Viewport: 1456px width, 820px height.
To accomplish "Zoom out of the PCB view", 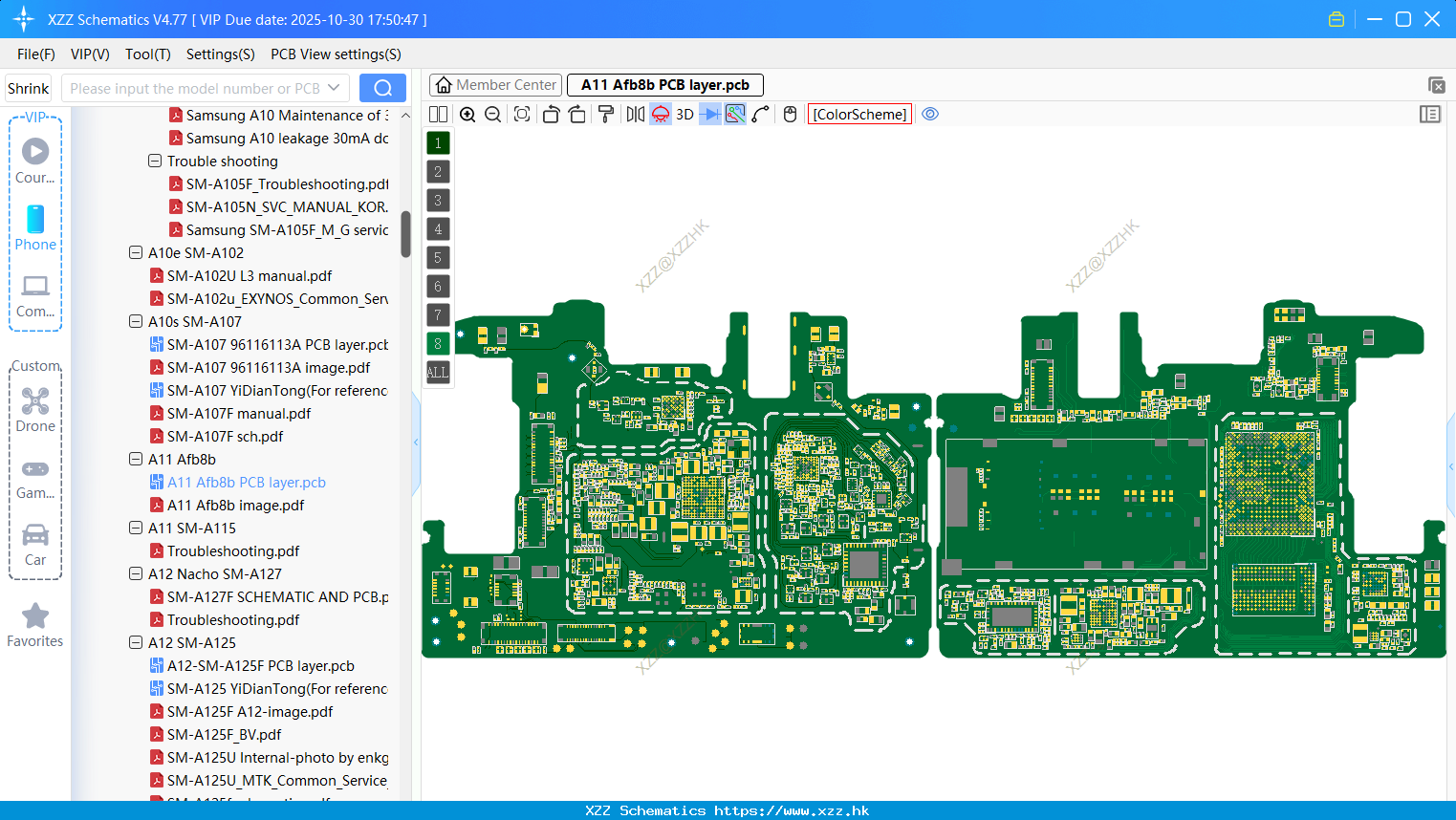I will (x=493, y=114).
